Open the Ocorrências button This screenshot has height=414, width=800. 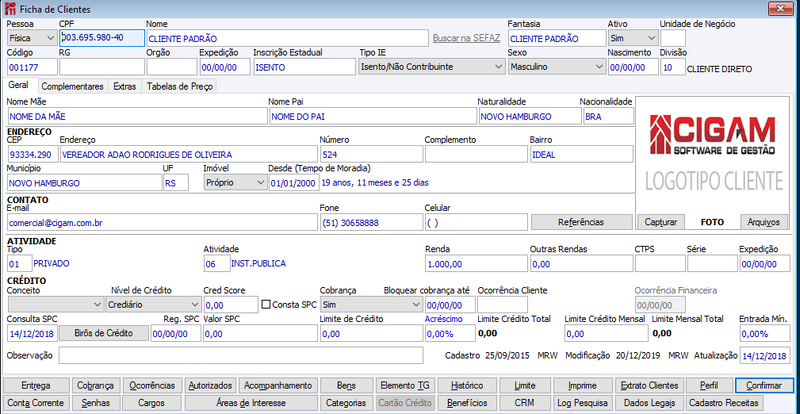[x=152, y=385]
